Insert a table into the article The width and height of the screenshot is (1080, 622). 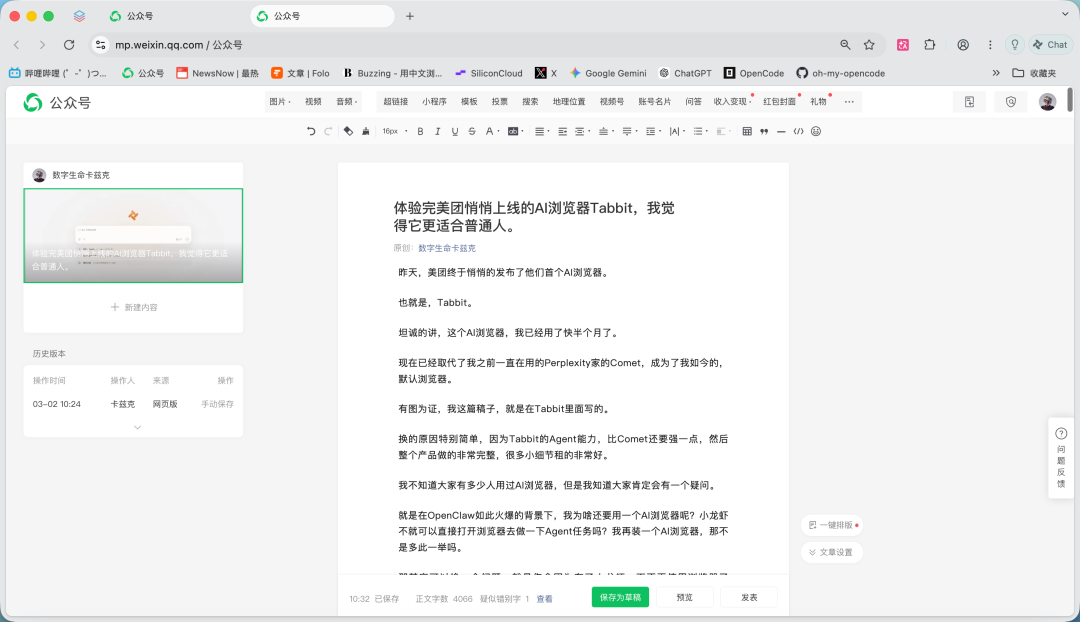(745, 131)
